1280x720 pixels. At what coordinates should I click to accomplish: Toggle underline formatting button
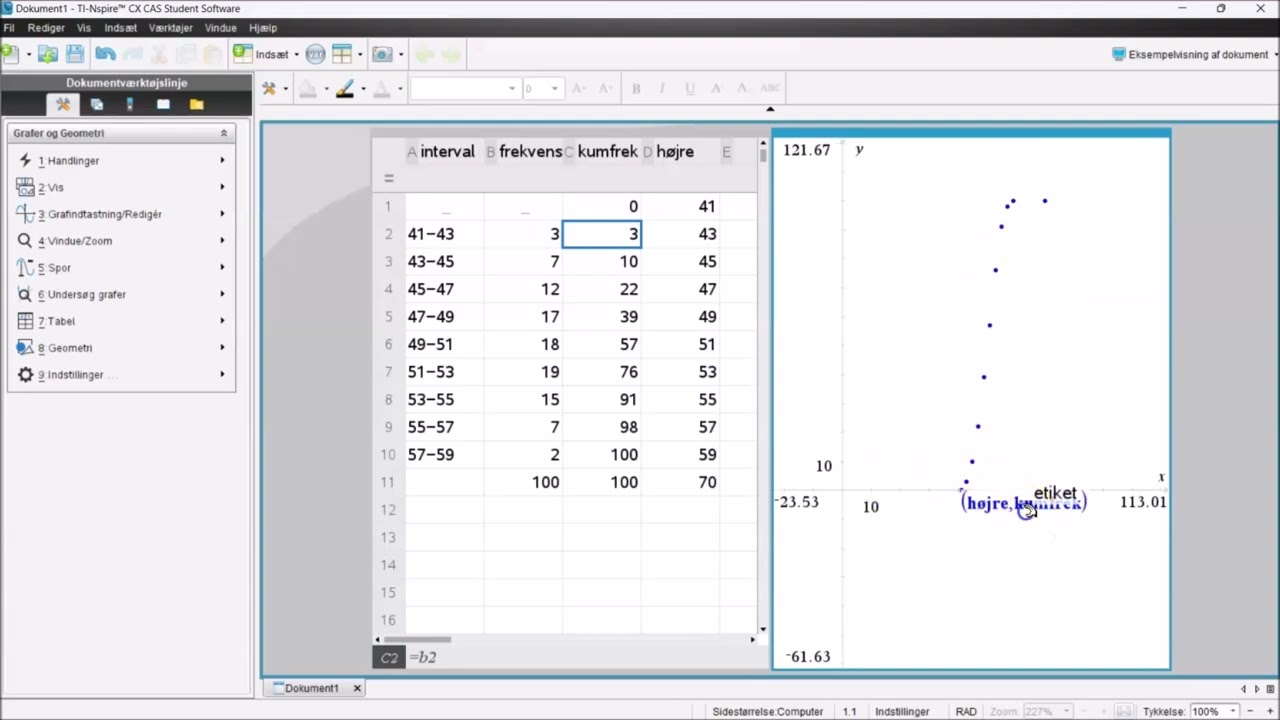pos(689,88)
